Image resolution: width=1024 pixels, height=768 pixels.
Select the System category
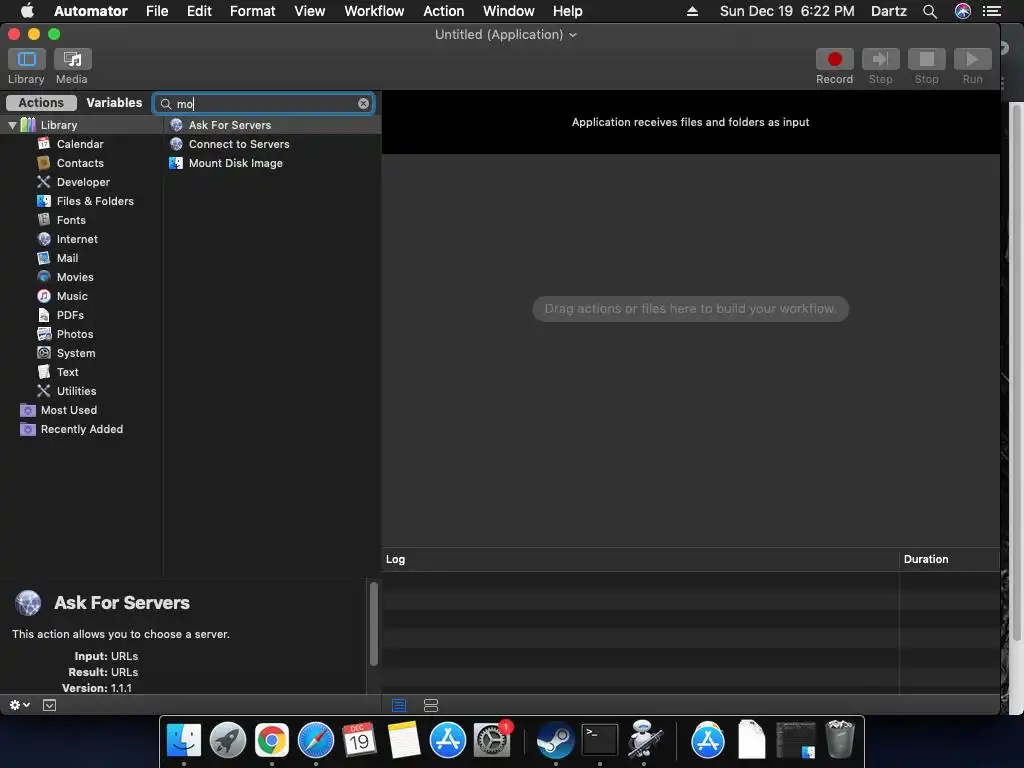[x=81, y=353]
